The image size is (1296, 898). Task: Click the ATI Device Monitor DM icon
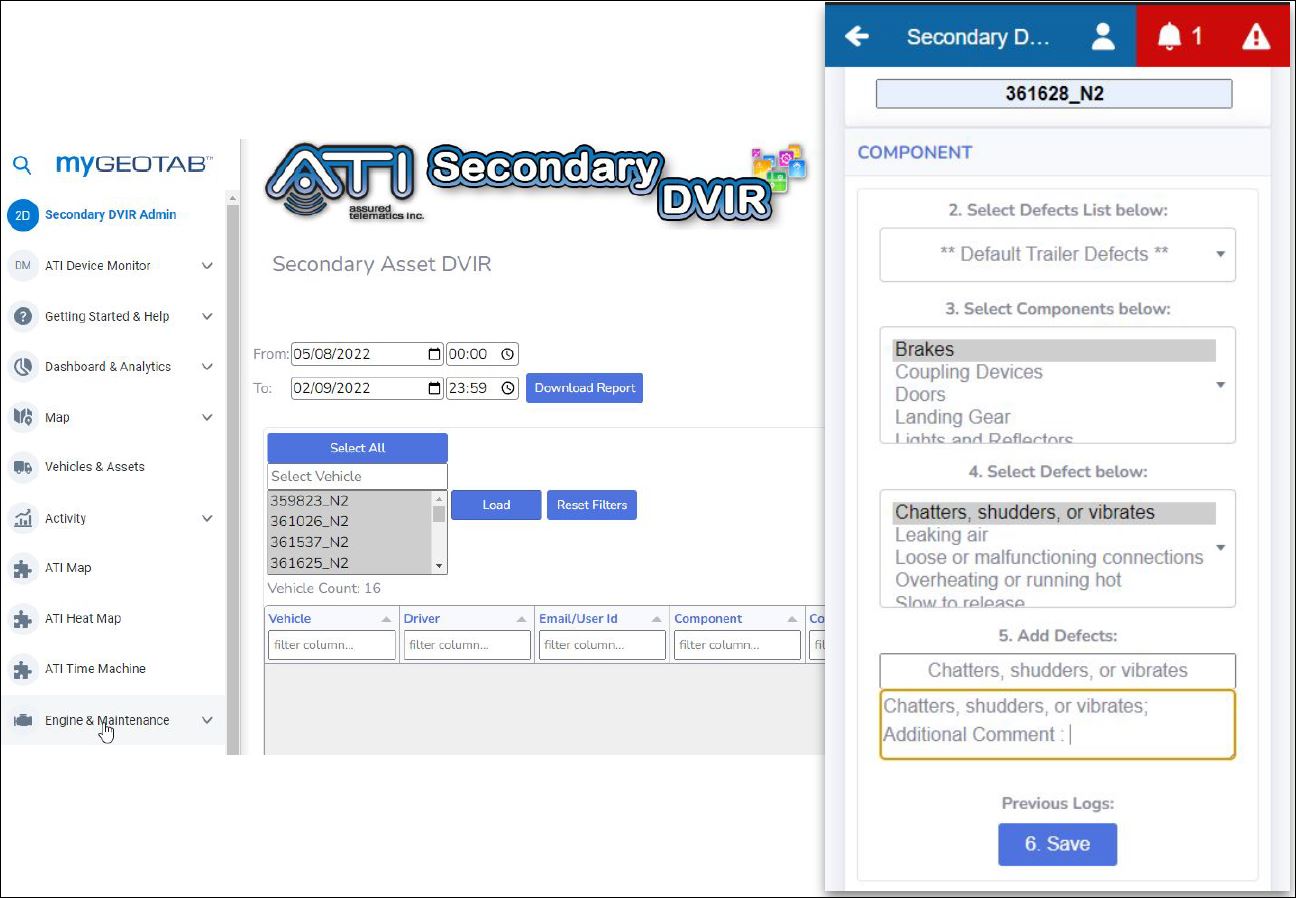(x=23, y=266)
